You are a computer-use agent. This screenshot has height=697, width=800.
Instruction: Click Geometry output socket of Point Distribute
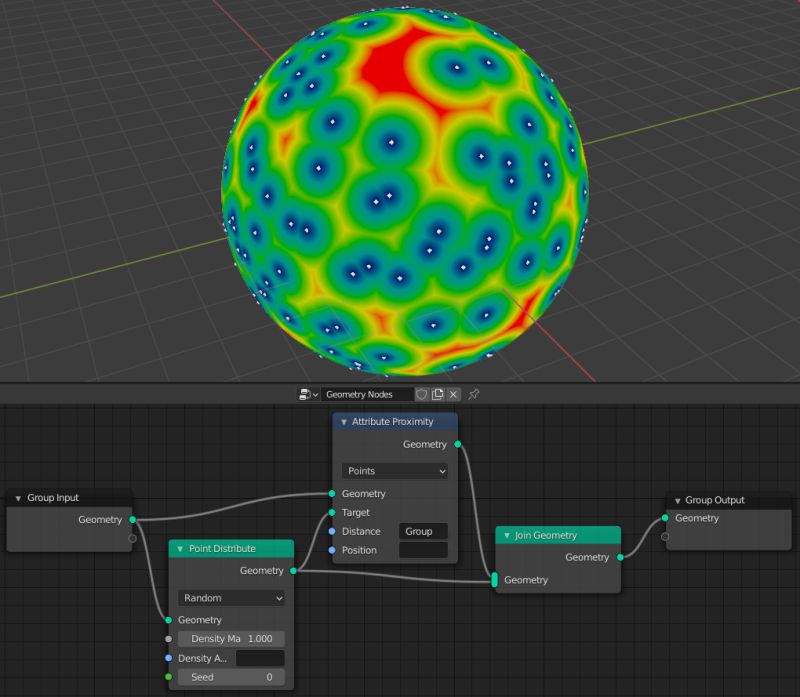click(292, 571)
